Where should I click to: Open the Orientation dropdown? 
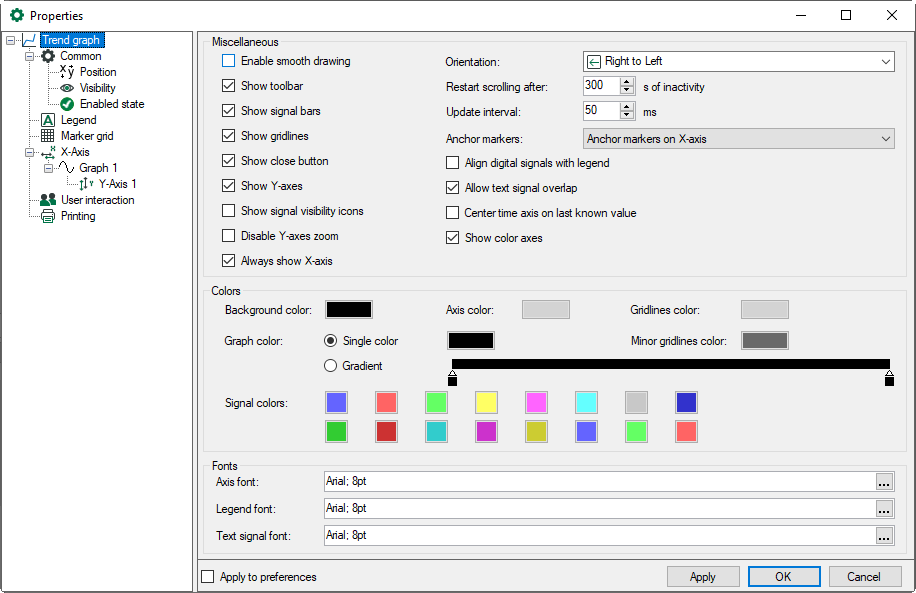[x=738, y=62]
